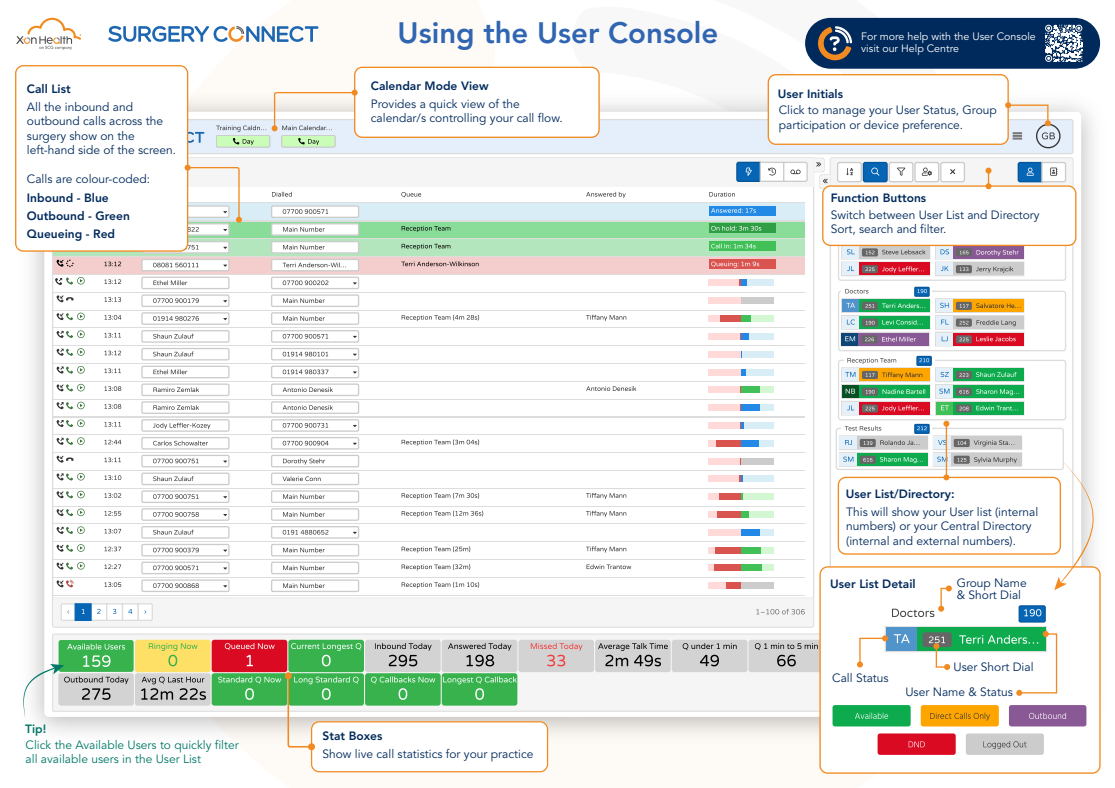The width and height of the screenshot is (1115, 788).
Task: Click hang-up icon in the Dorothy Stehr row
Action: [70, 459]
